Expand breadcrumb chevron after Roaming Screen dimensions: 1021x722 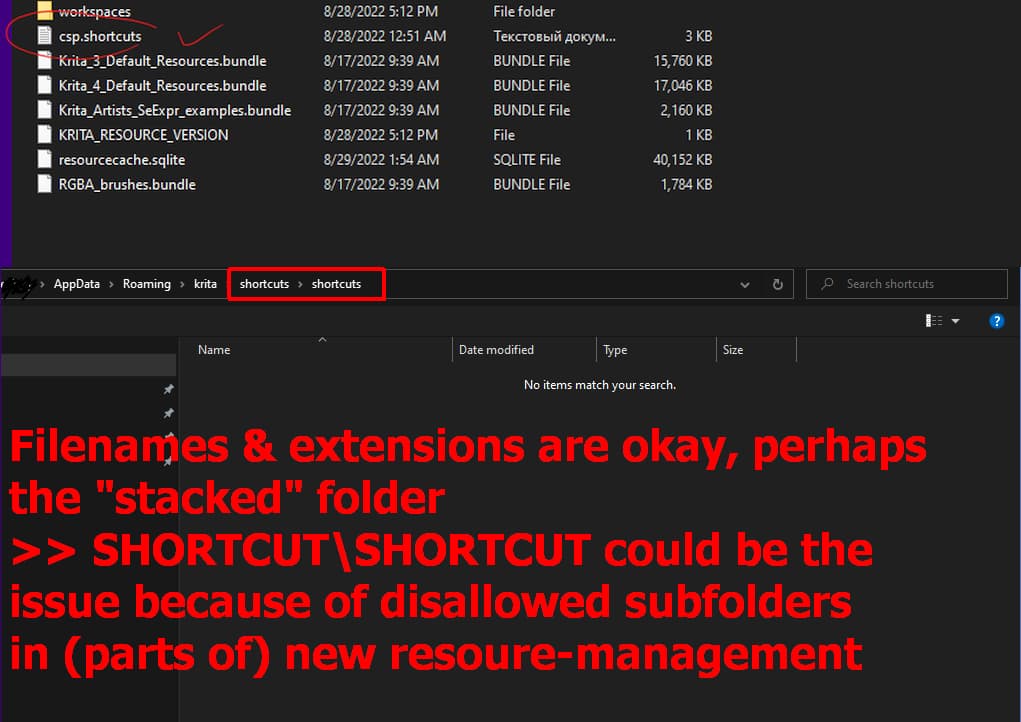tap(182, 284)
